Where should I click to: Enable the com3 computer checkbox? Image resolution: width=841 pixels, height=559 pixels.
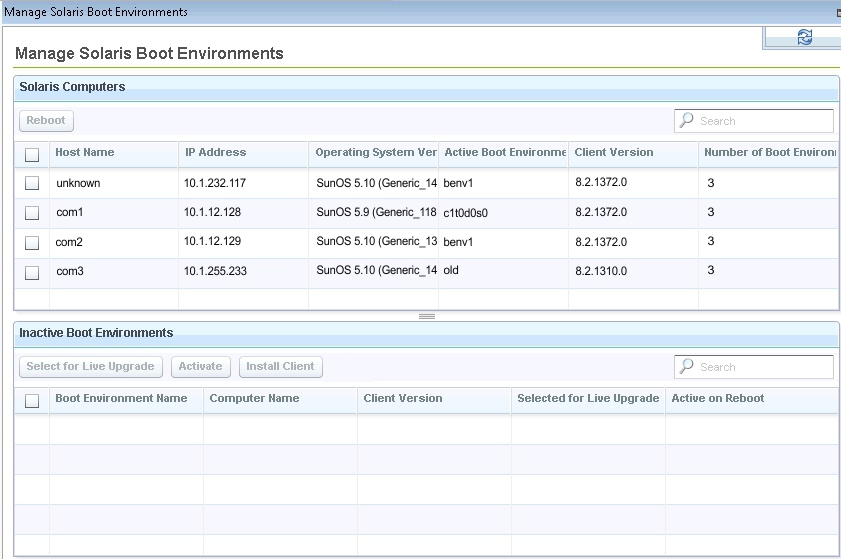coord(32,273)
